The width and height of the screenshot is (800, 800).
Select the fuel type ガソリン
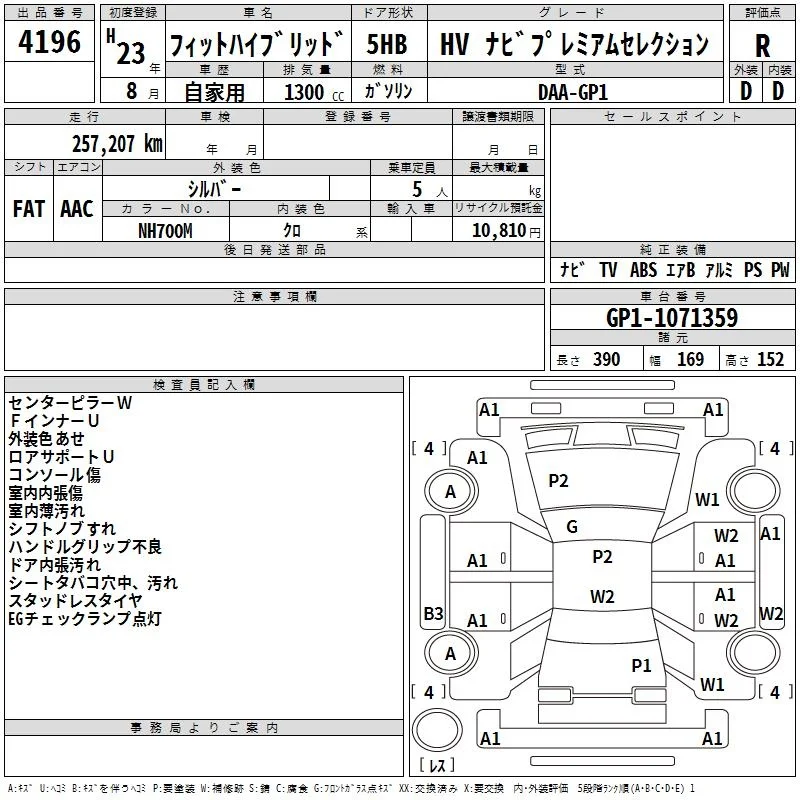coord(388,91)
